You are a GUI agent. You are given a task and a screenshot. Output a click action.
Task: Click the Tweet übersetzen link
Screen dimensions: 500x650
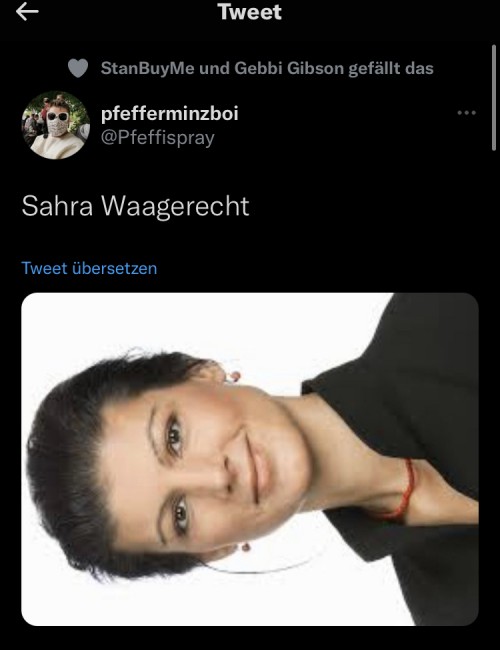point(89,268)
